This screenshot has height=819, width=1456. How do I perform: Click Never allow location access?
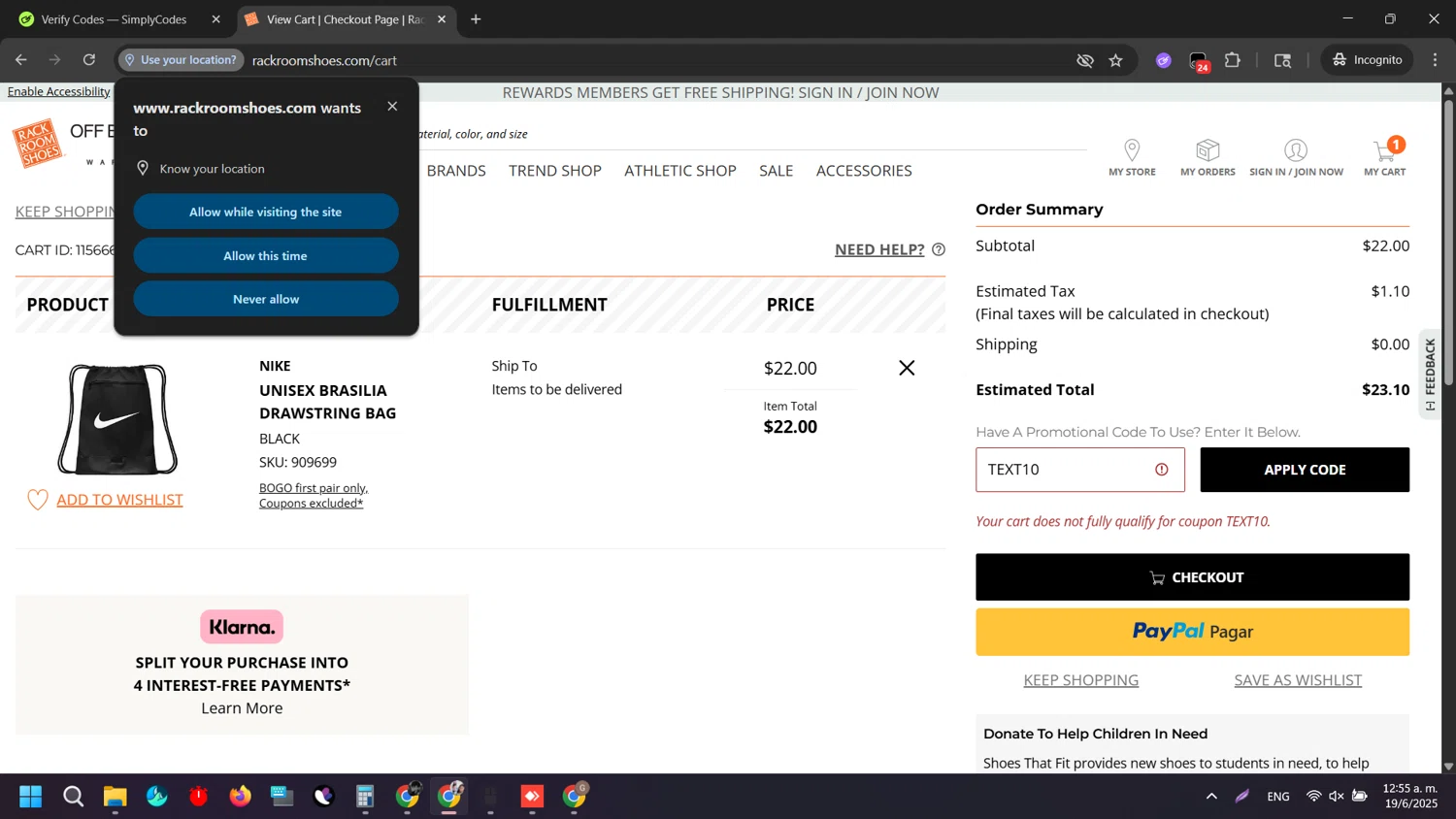coord(266,299)
